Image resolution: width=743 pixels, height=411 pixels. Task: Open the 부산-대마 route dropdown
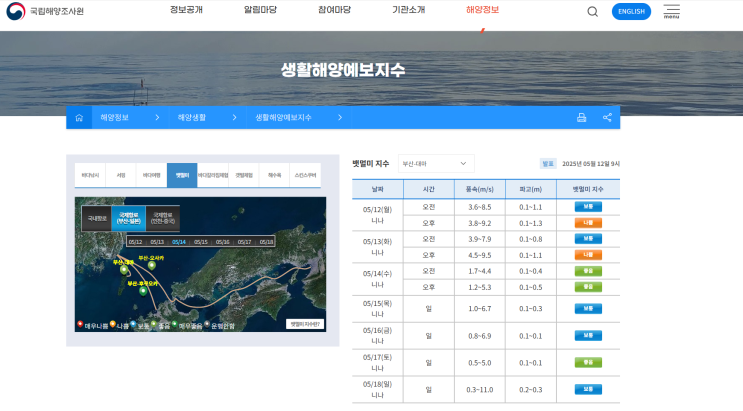(x=435, y=163)
